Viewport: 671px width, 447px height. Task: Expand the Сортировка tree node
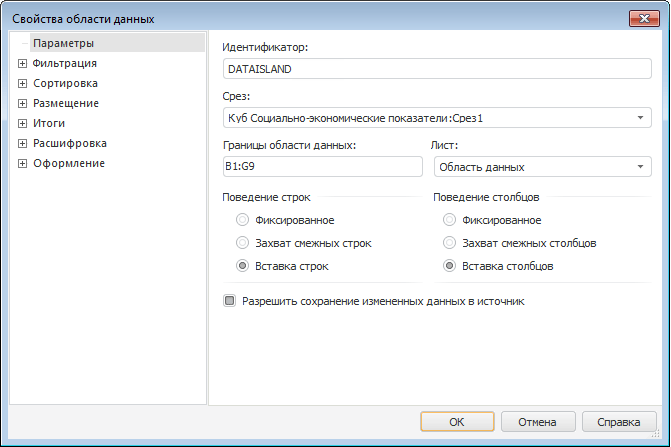point(22,84)
